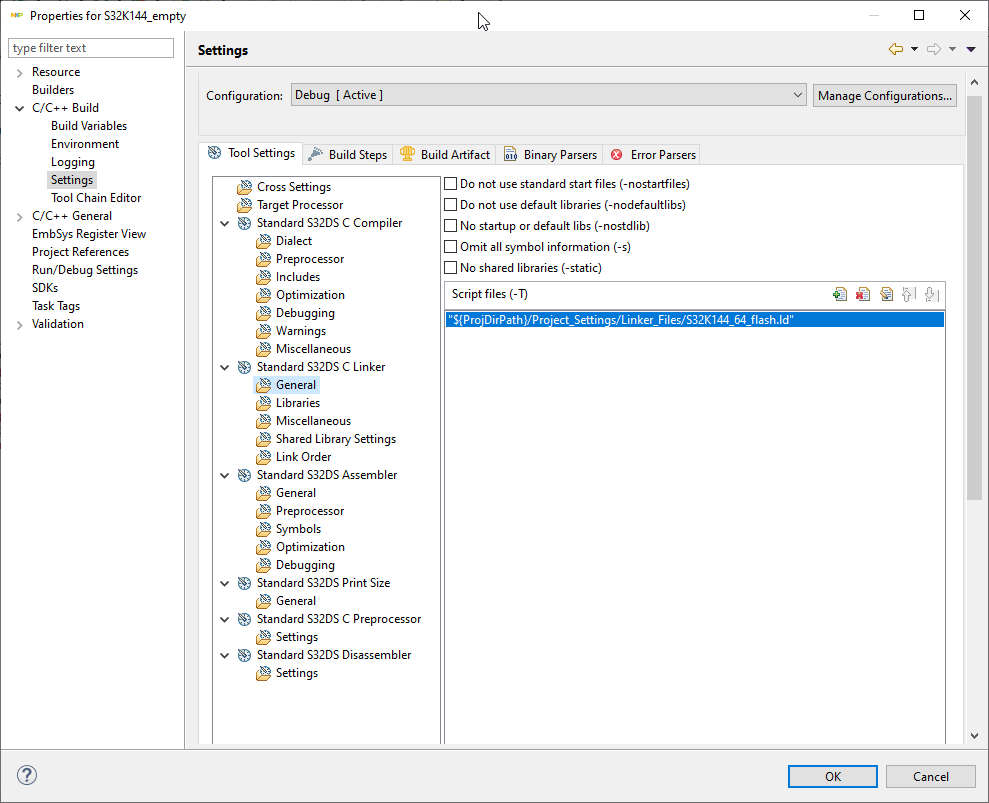This screenshot has width=989, height=803.
Task: Select Cross Settings tool entry
Action: pos(293,187)
